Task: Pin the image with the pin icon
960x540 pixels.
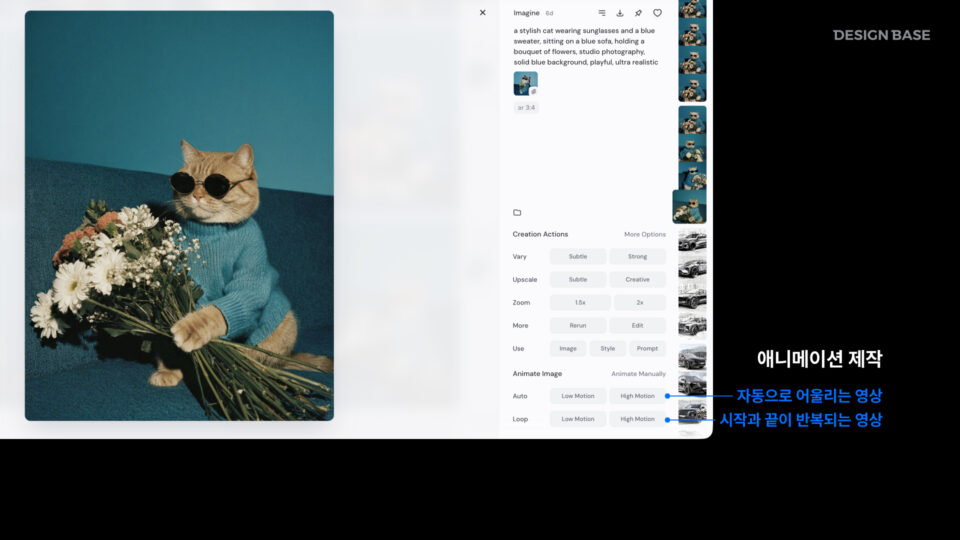Action: pos(638,13)
